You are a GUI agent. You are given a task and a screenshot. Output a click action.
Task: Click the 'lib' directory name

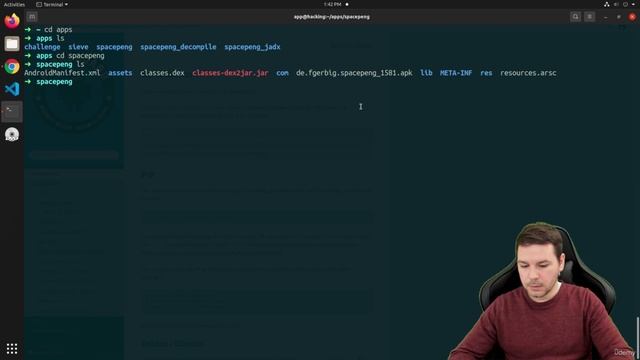pyautogui.click(x=426, y=73)
